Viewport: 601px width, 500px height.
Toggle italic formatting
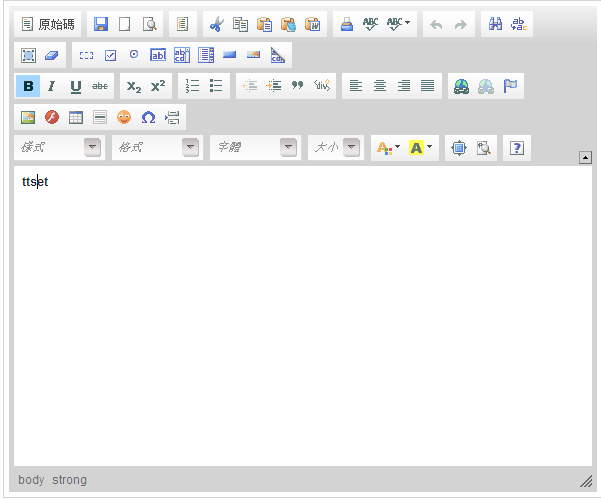(x=52, y=86)
